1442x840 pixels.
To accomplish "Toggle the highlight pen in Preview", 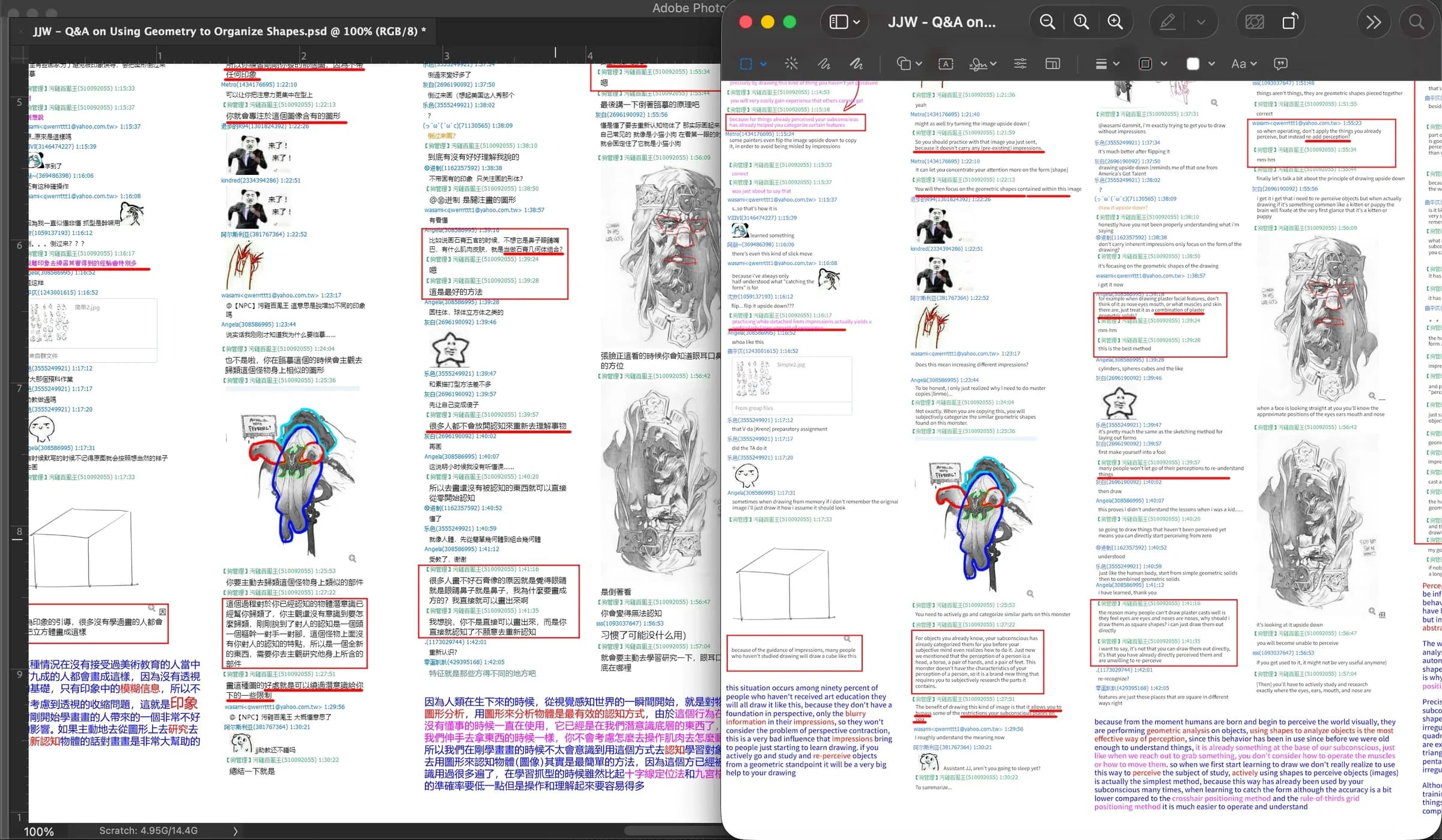I will tap(1167, 22).
